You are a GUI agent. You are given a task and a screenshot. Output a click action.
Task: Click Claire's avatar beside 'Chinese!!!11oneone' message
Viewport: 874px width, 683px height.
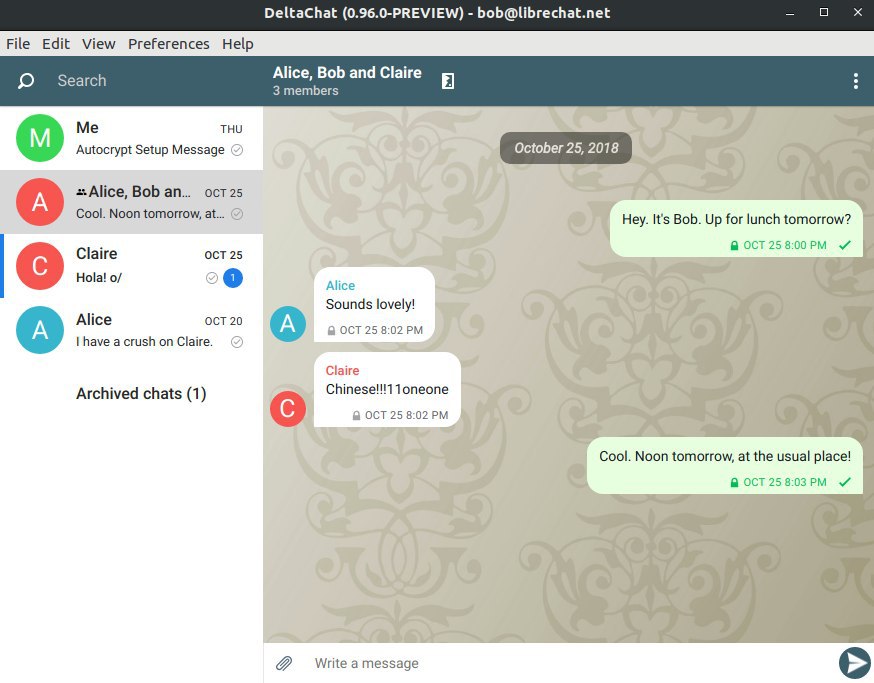pyautogui.click(x=288, y=409)
